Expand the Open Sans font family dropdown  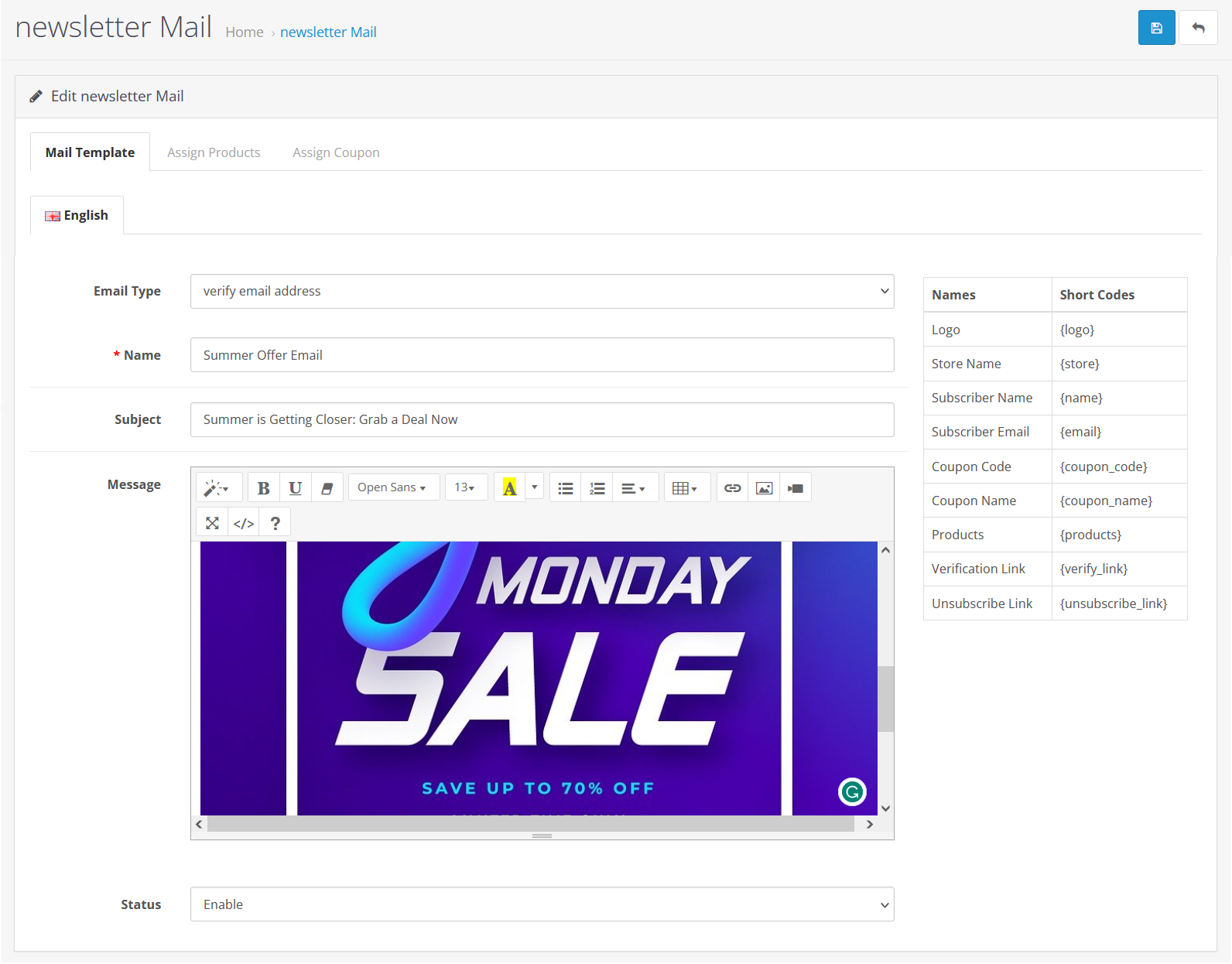(x=393, y=487)
